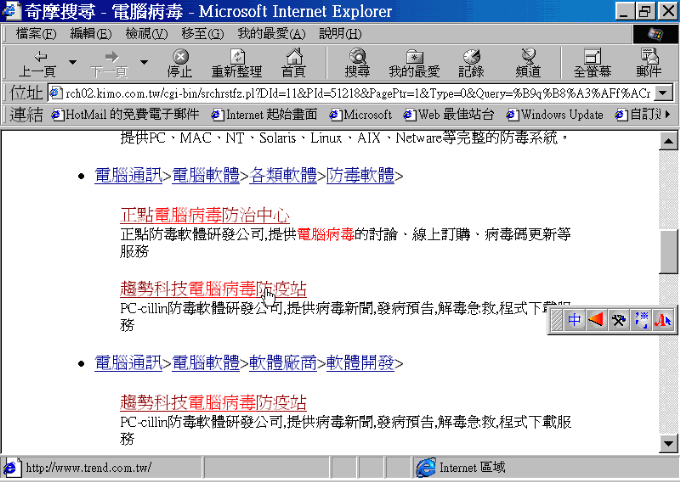Click the status bar trend.com.tw URL

[x=88, y=468]
